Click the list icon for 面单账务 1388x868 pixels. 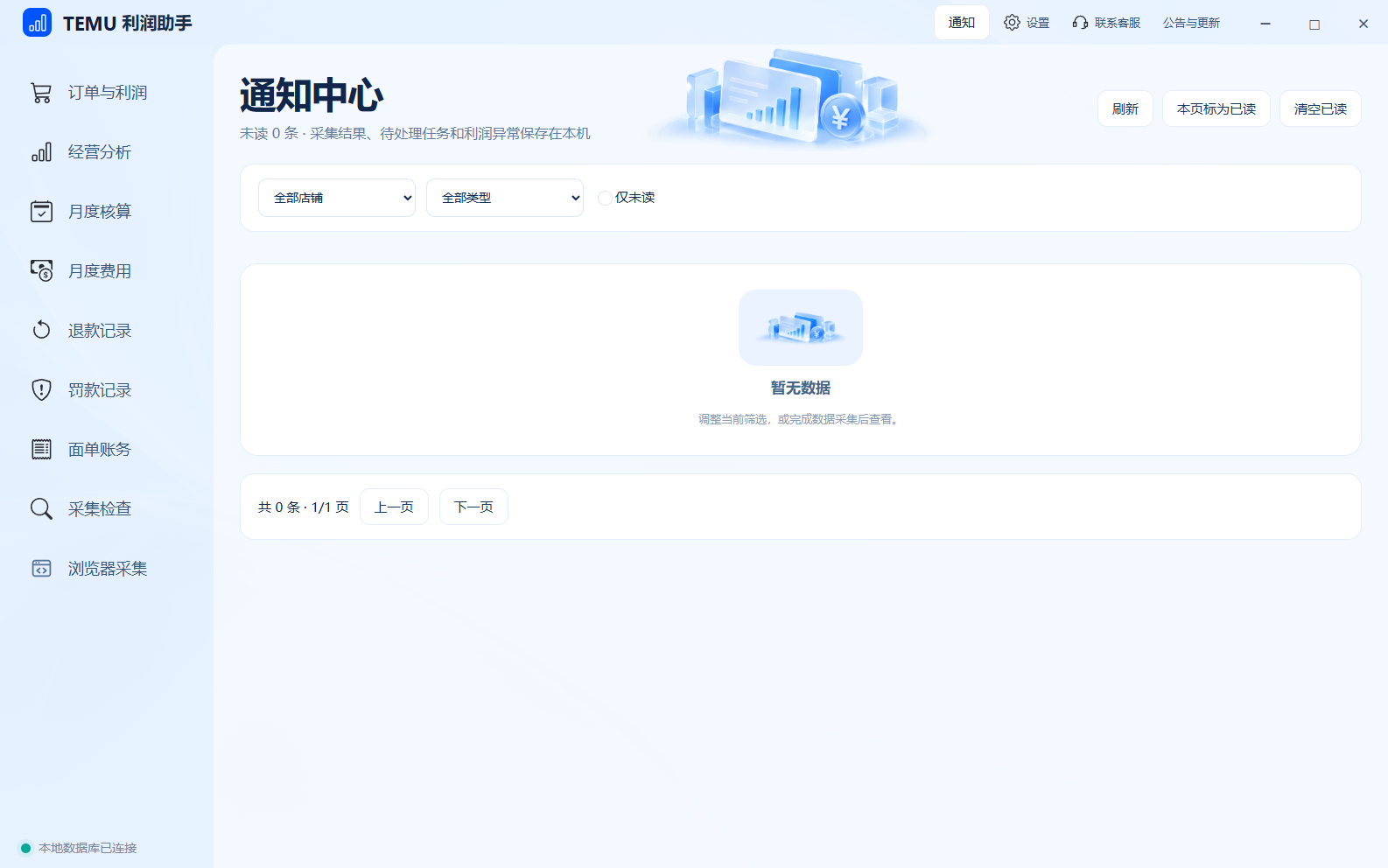41,450
